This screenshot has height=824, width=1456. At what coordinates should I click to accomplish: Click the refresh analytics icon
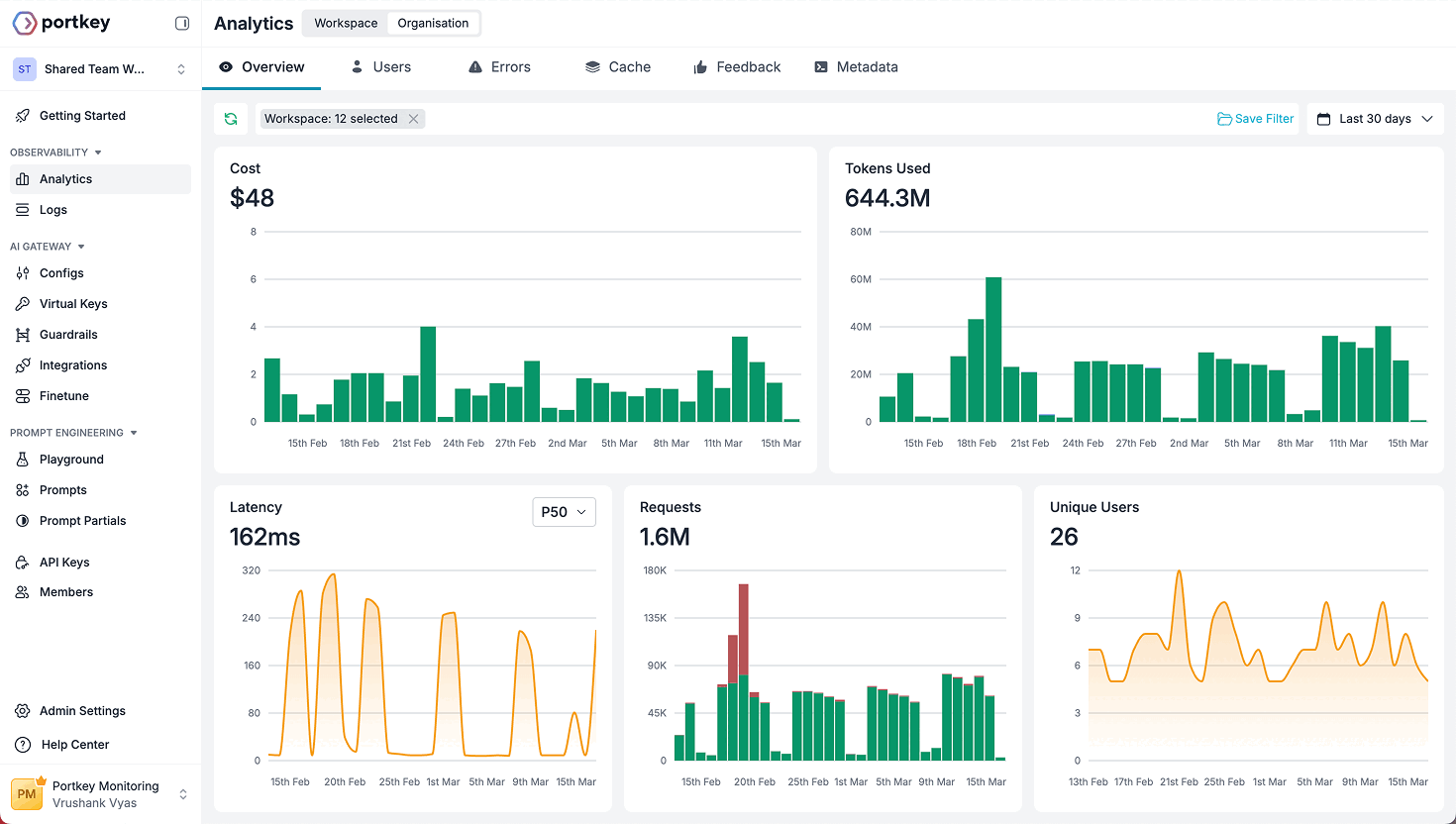click(x=231, y=119)
